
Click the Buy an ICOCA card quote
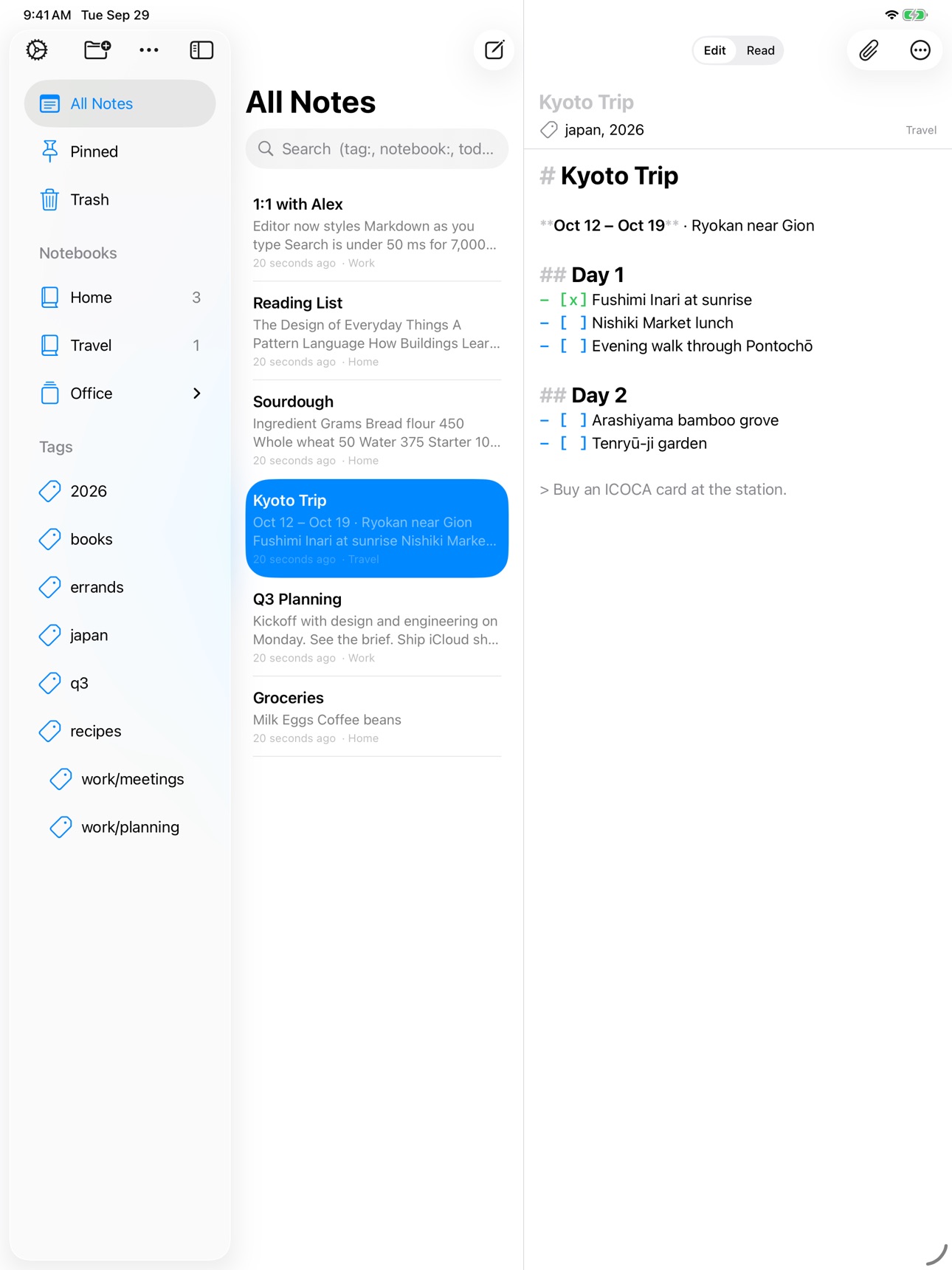663,490
